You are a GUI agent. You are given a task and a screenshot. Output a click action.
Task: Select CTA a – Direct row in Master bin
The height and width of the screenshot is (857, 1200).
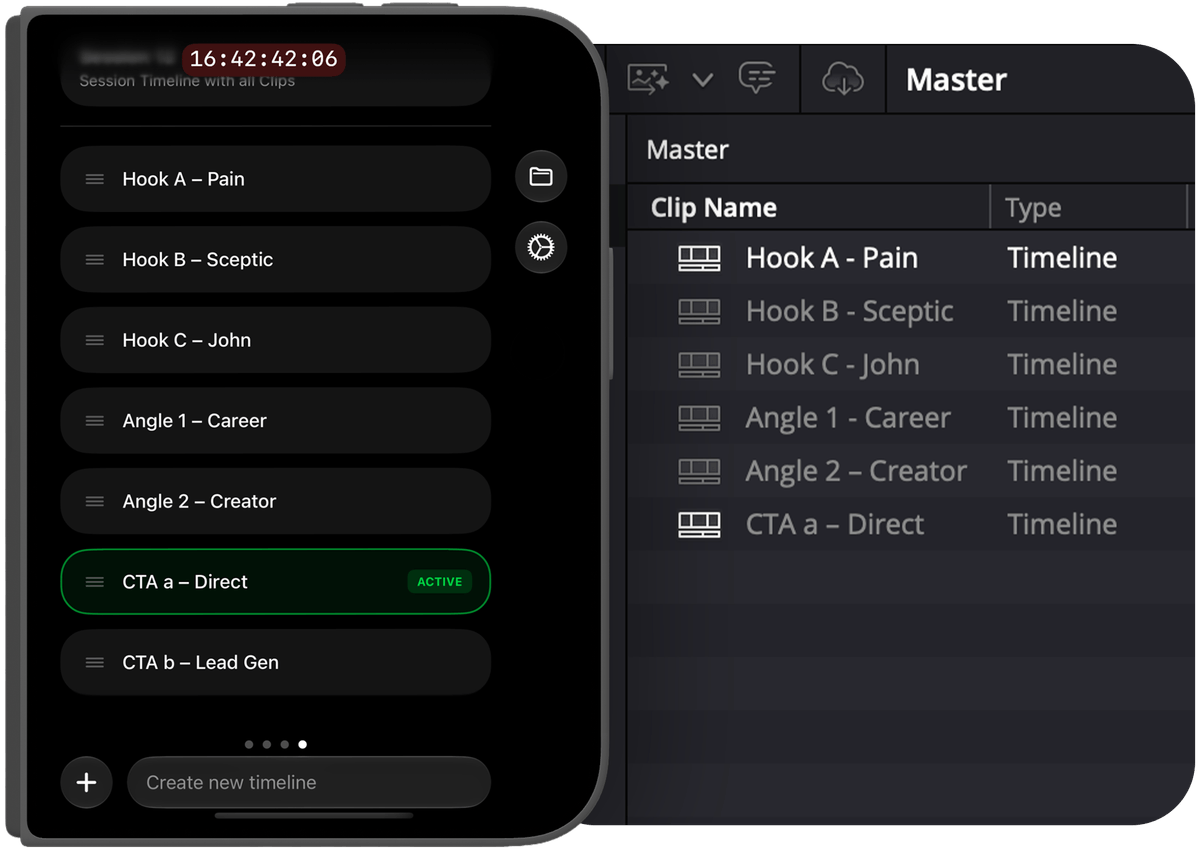(909, 524)
